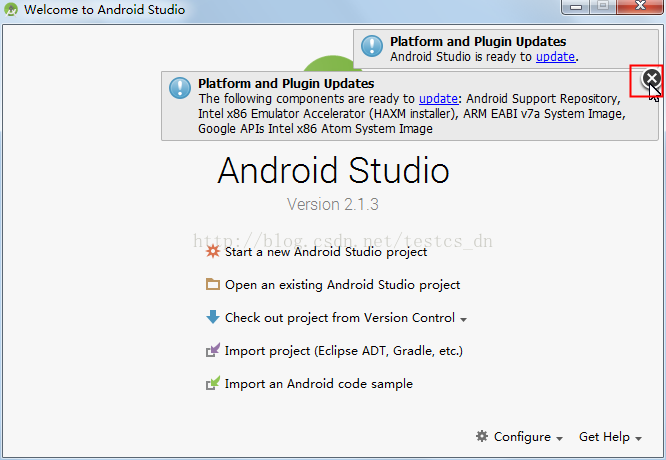Image resolution: width=666 pixels, height=460 pixels.
Task: Open the update link in 'Android Studio is ready' notification
Action: click(556, 56)
